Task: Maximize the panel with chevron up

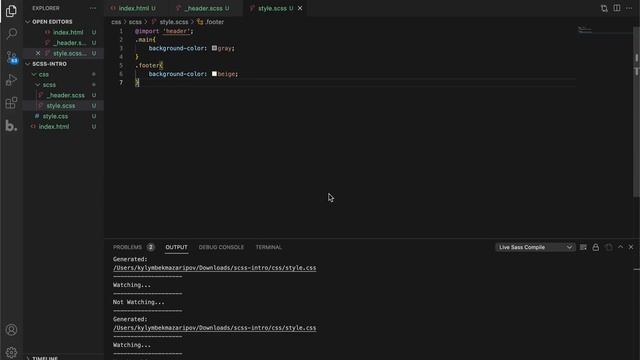Action: click(620, 247)
